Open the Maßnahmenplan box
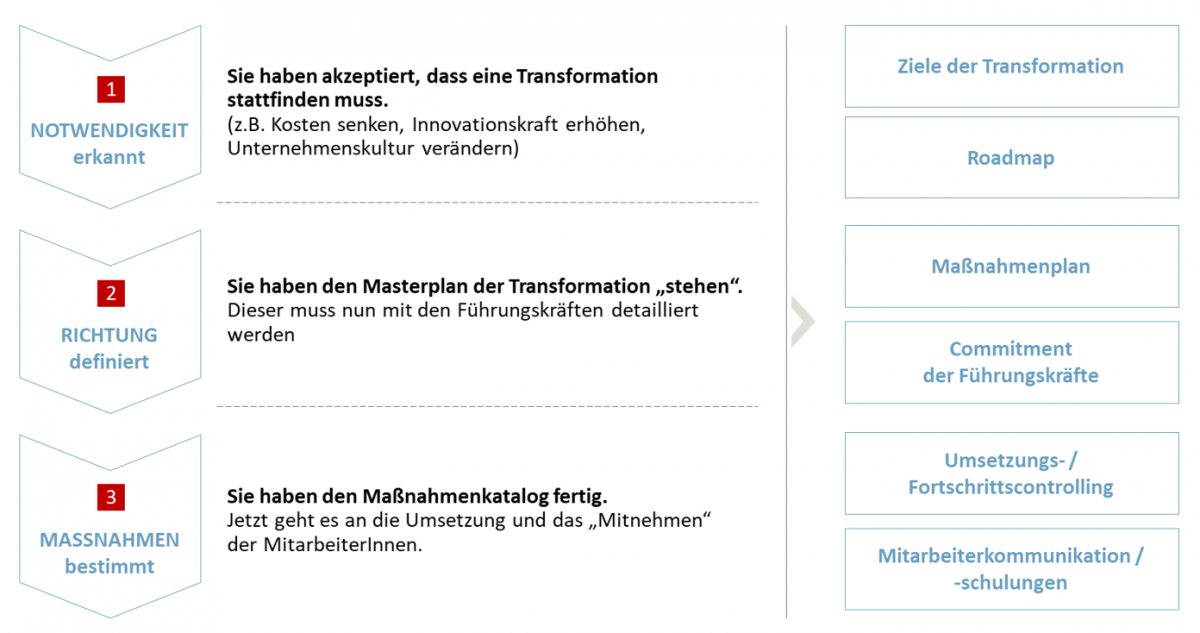The height and width of the screenshot is (633, 1200). (1012, 267)
